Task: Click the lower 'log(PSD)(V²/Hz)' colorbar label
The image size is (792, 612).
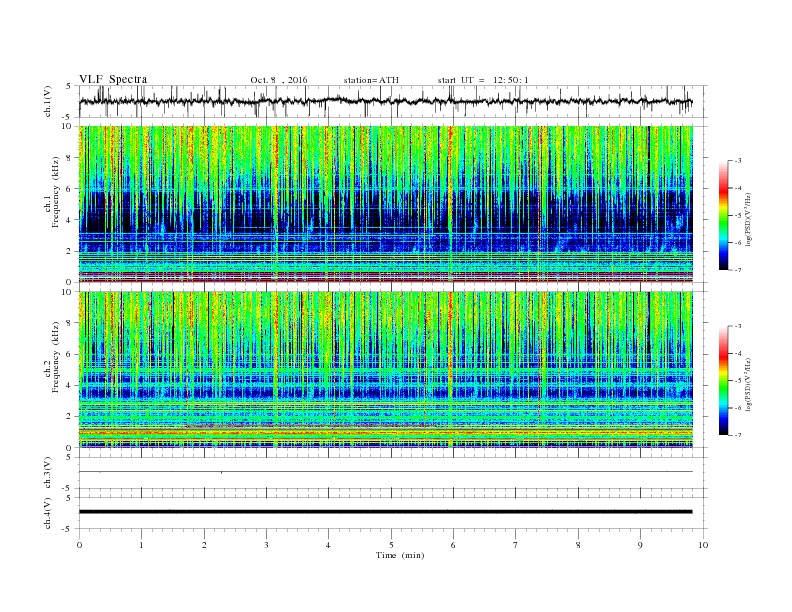Action: point(748,385)
